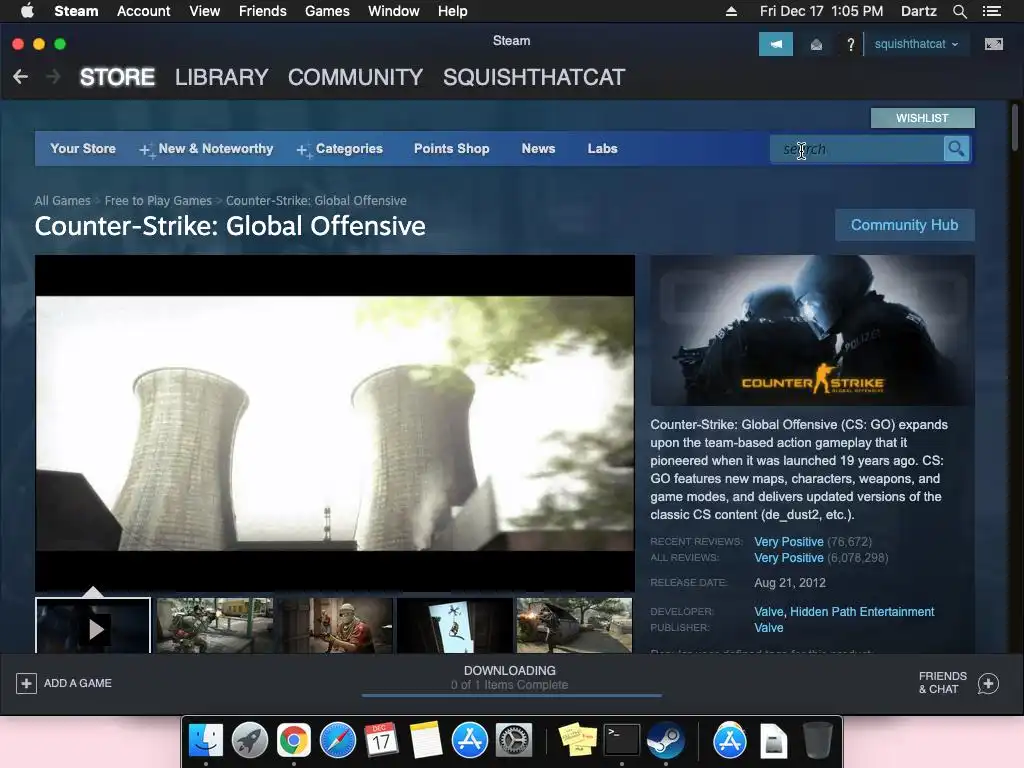This screenshot has height=768, width=1024.
Task: Click the ADD A GAME label
Action: click(x=78, y=683)
